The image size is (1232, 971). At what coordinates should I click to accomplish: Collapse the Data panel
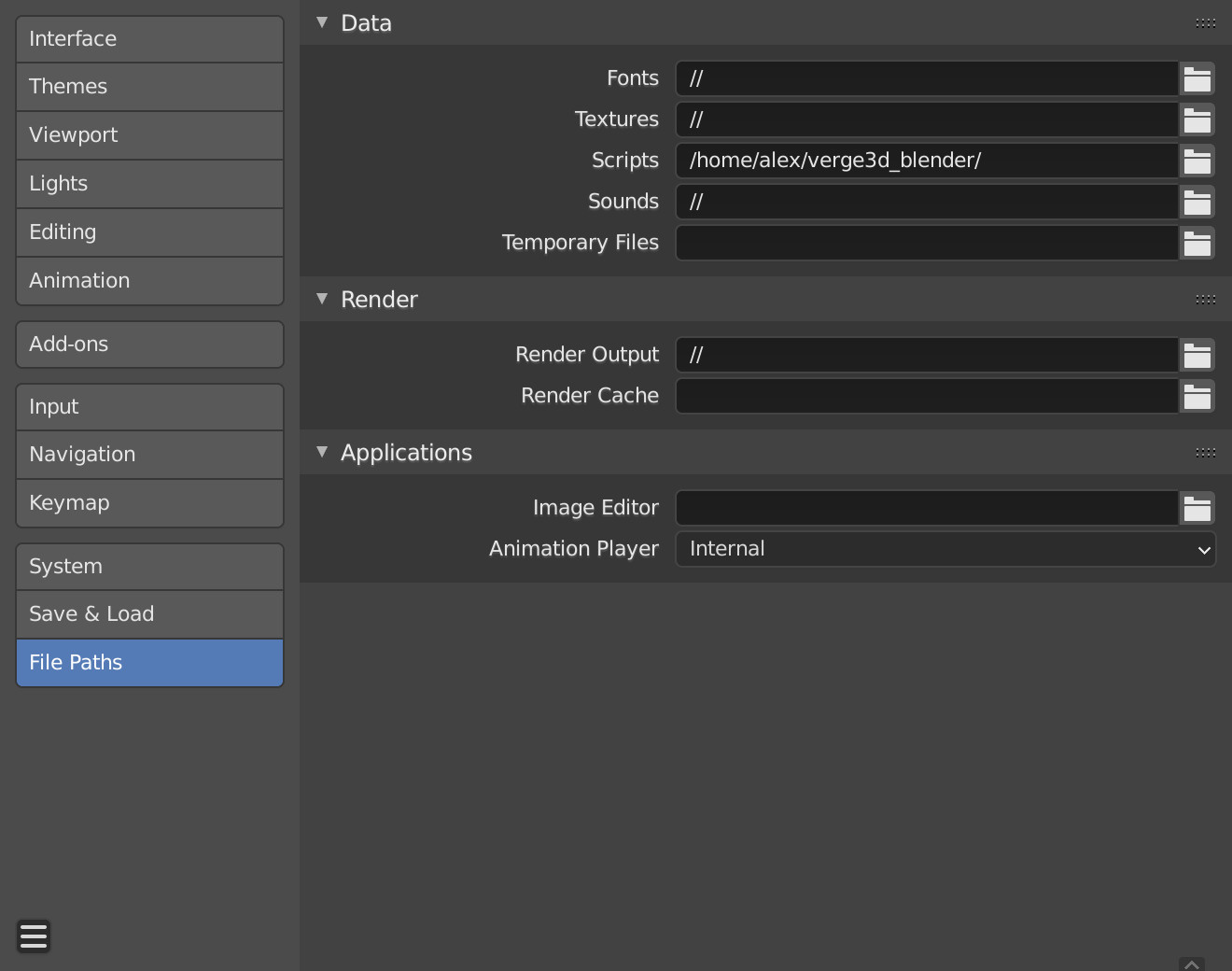pos(322,22)
